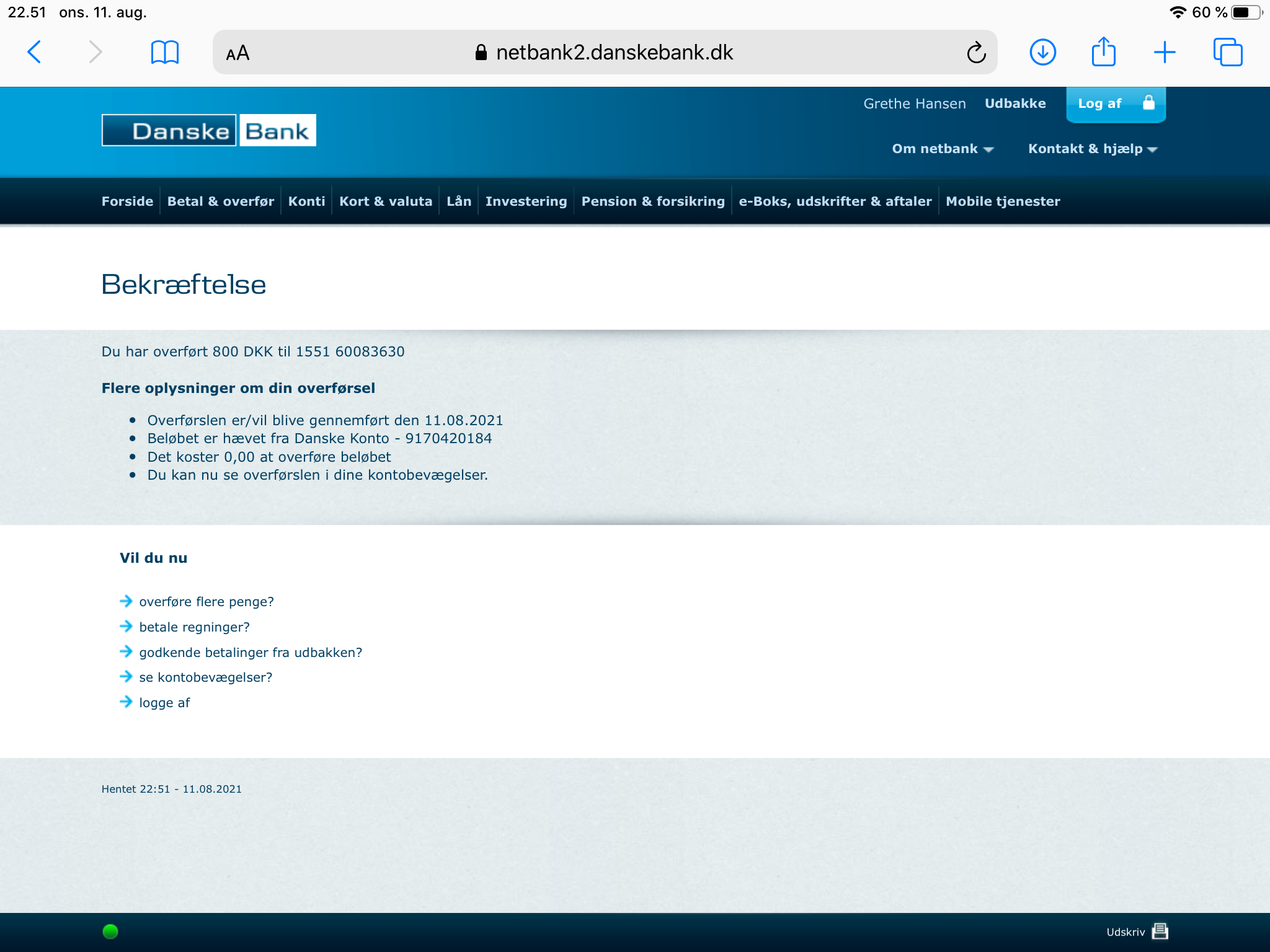Open a new tab with the plus icon
This screenshot has width=1270, height=952.
(x=1165, y=52)
